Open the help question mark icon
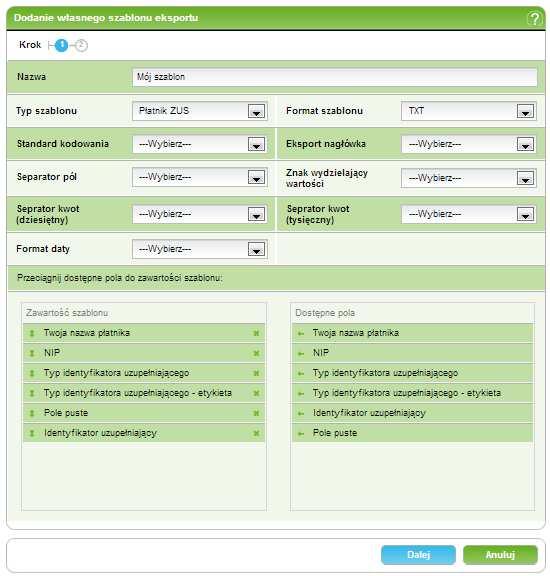550x576 pixels. point(534,18)
